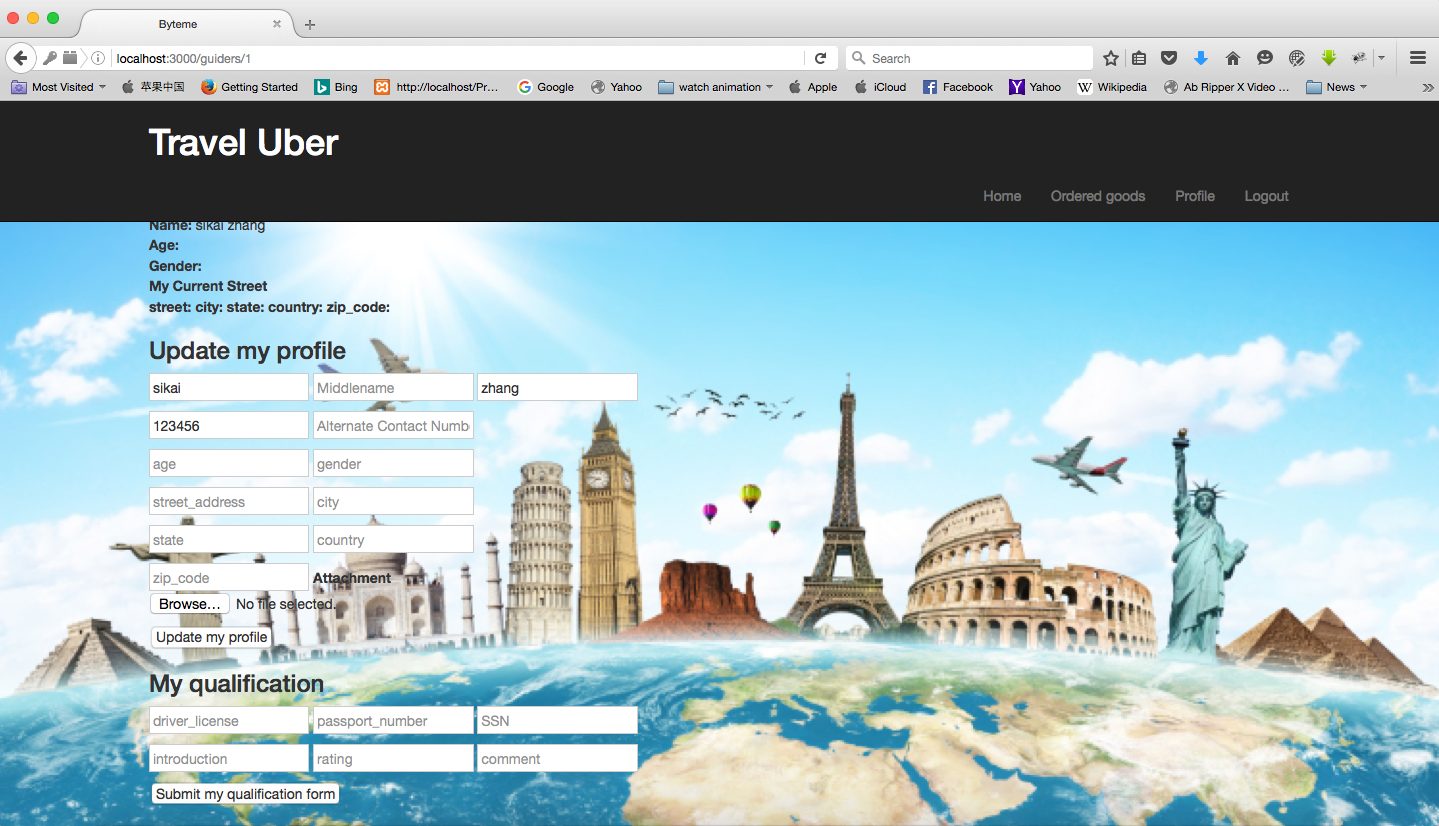
Task: Expand the News bookmarks folder
Action: coord(1337,87)
